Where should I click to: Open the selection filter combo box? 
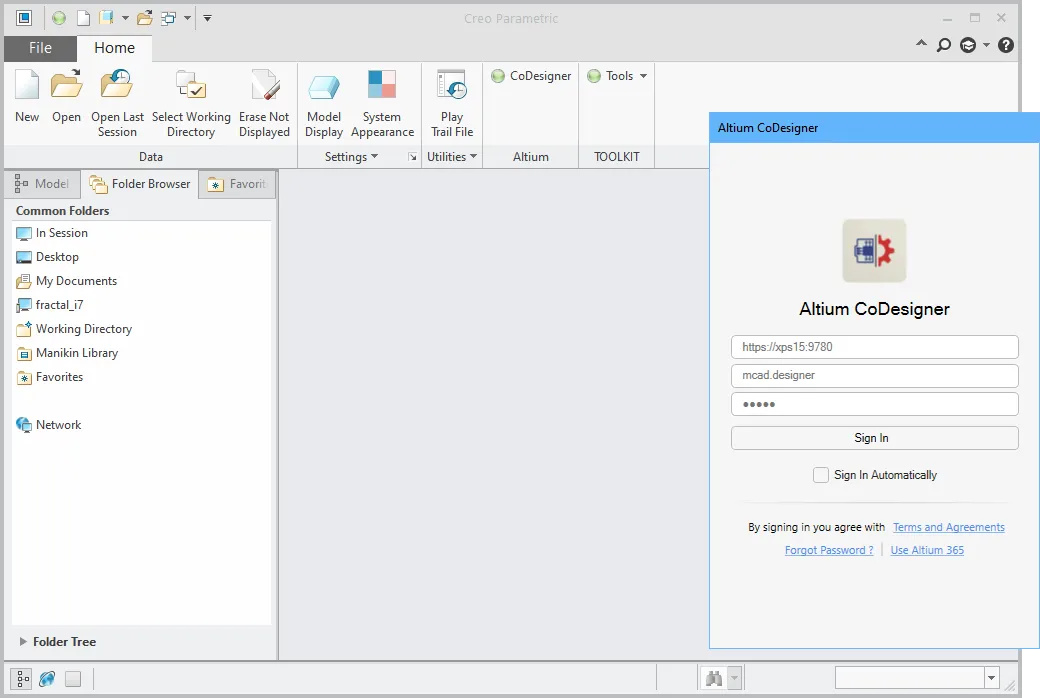[x=917, y=677]
